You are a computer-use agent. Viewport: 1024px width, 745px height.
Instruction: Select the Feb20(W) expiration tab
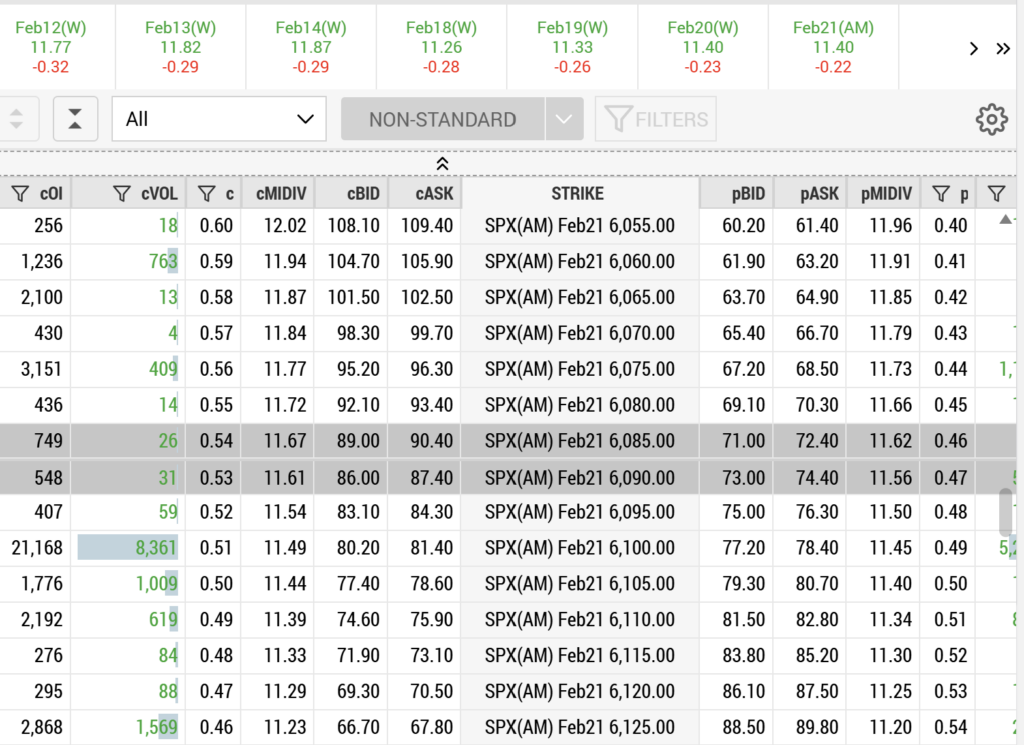tap(703, 47)
